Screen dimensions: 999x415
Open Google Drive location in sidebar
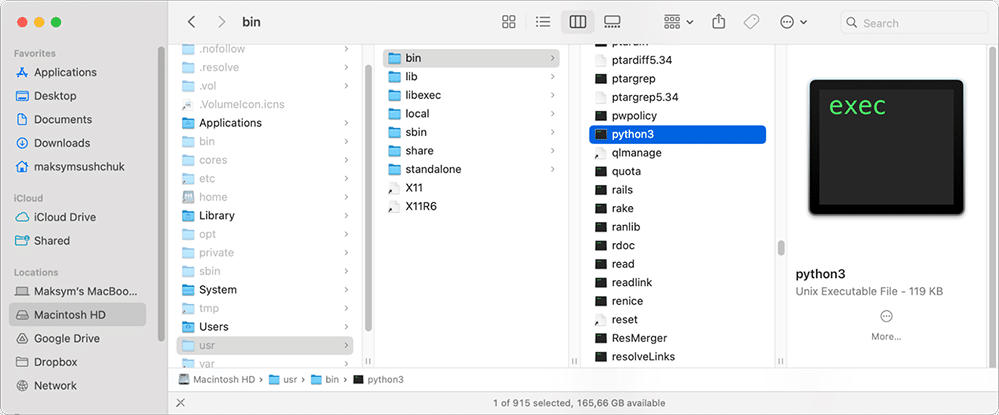66,338
